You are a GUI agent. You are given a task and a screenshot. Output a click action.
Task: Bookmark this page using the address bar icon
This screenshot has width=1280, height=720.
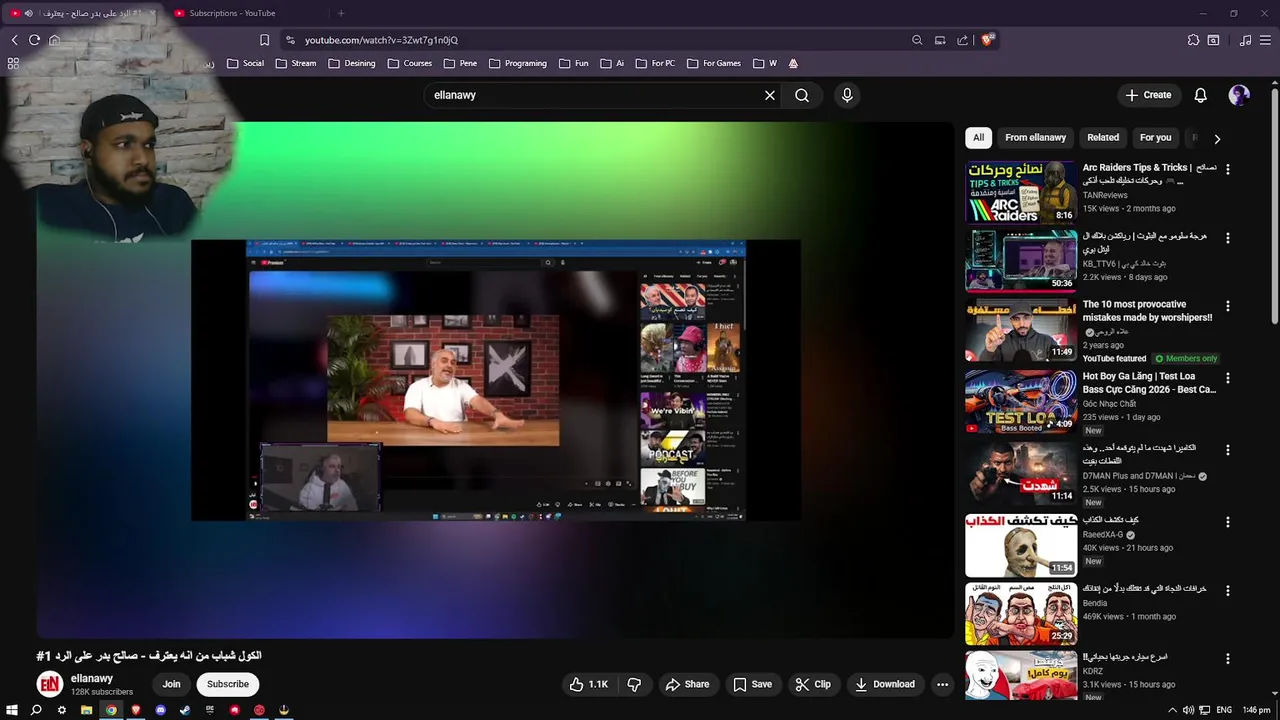[x=264, y=40]
